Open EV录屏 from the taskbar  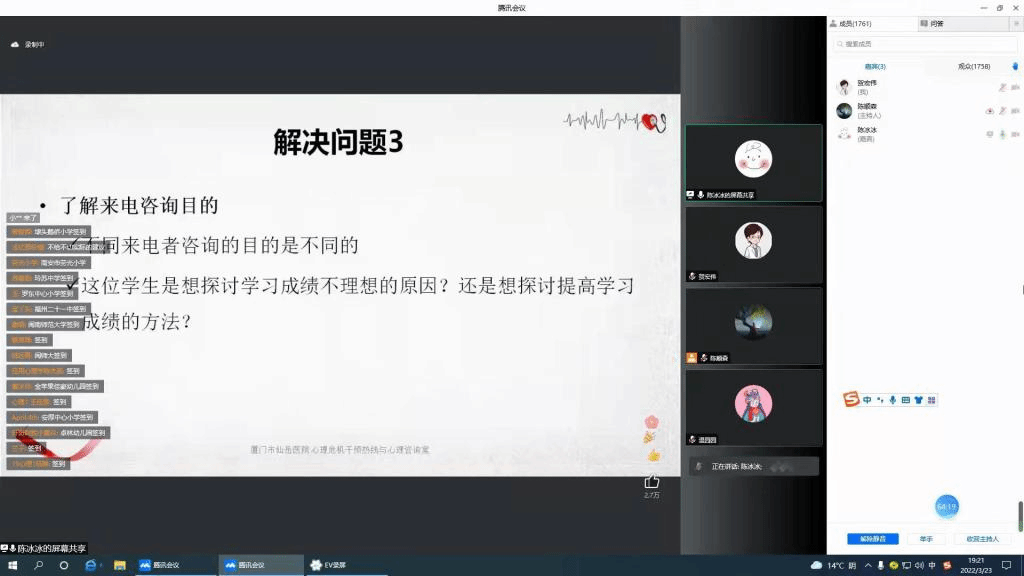coord(329,565)
